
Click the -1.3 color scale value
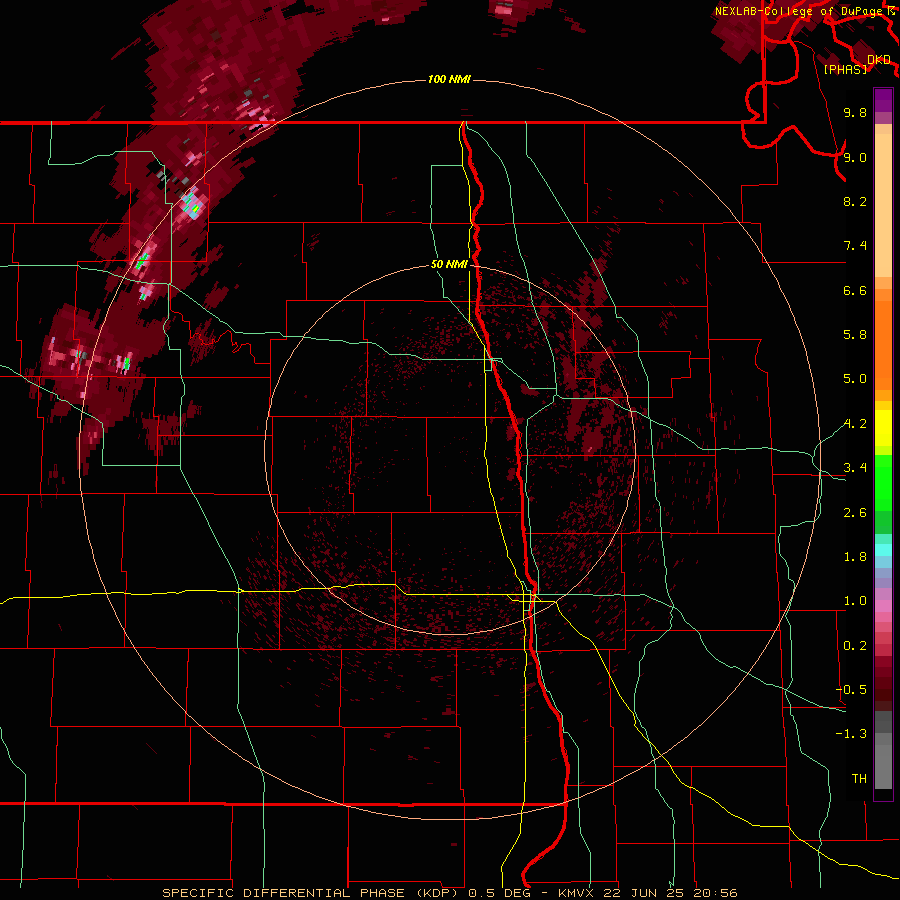pos(851,734)
